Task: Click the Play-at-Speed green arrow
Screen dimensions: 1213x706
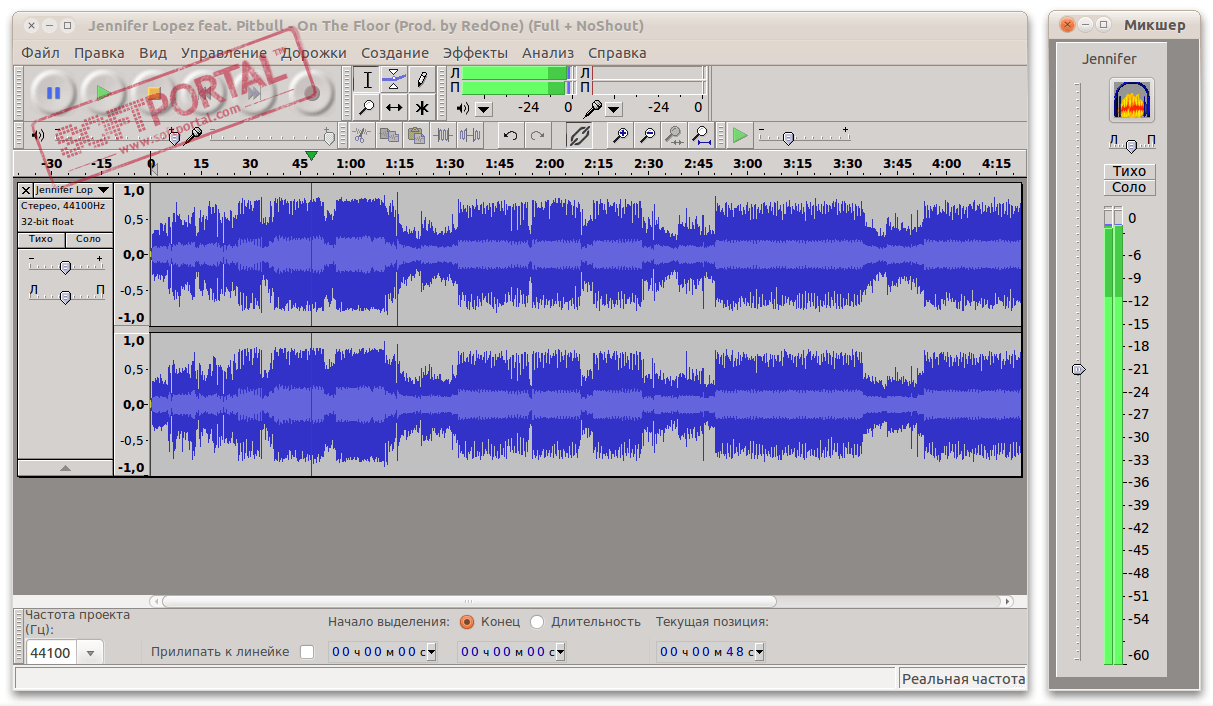Action: [739, 135]
